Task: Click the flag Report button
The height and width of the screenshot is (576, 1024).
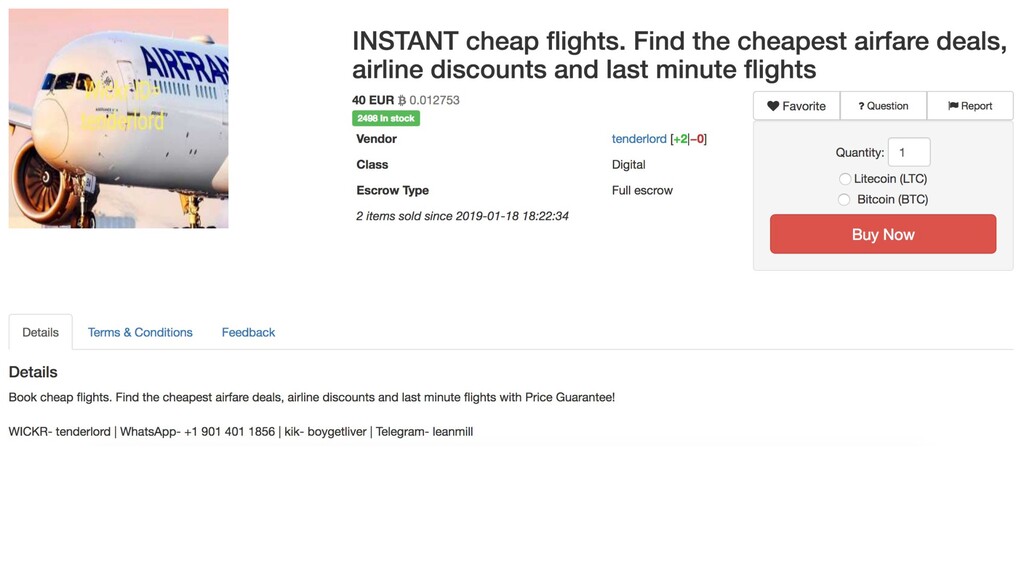Action: coord(970,106)
